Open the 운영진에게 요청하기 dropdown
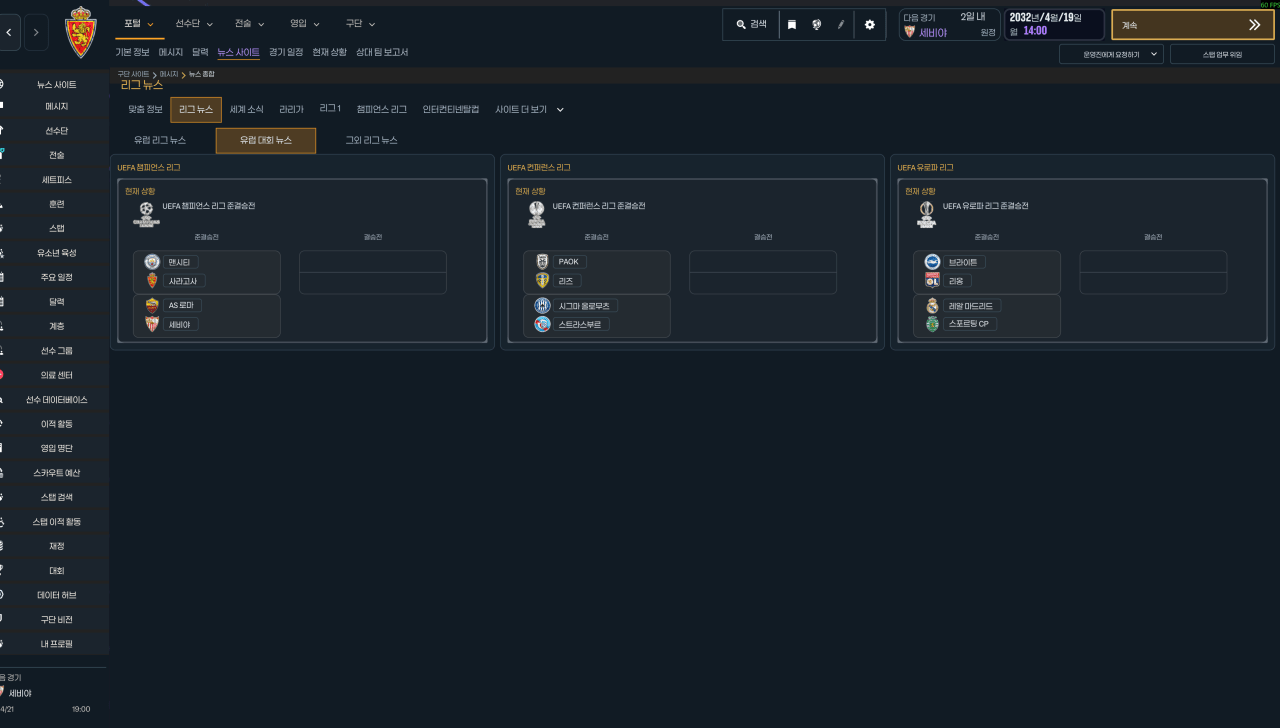 [1111, 54]
